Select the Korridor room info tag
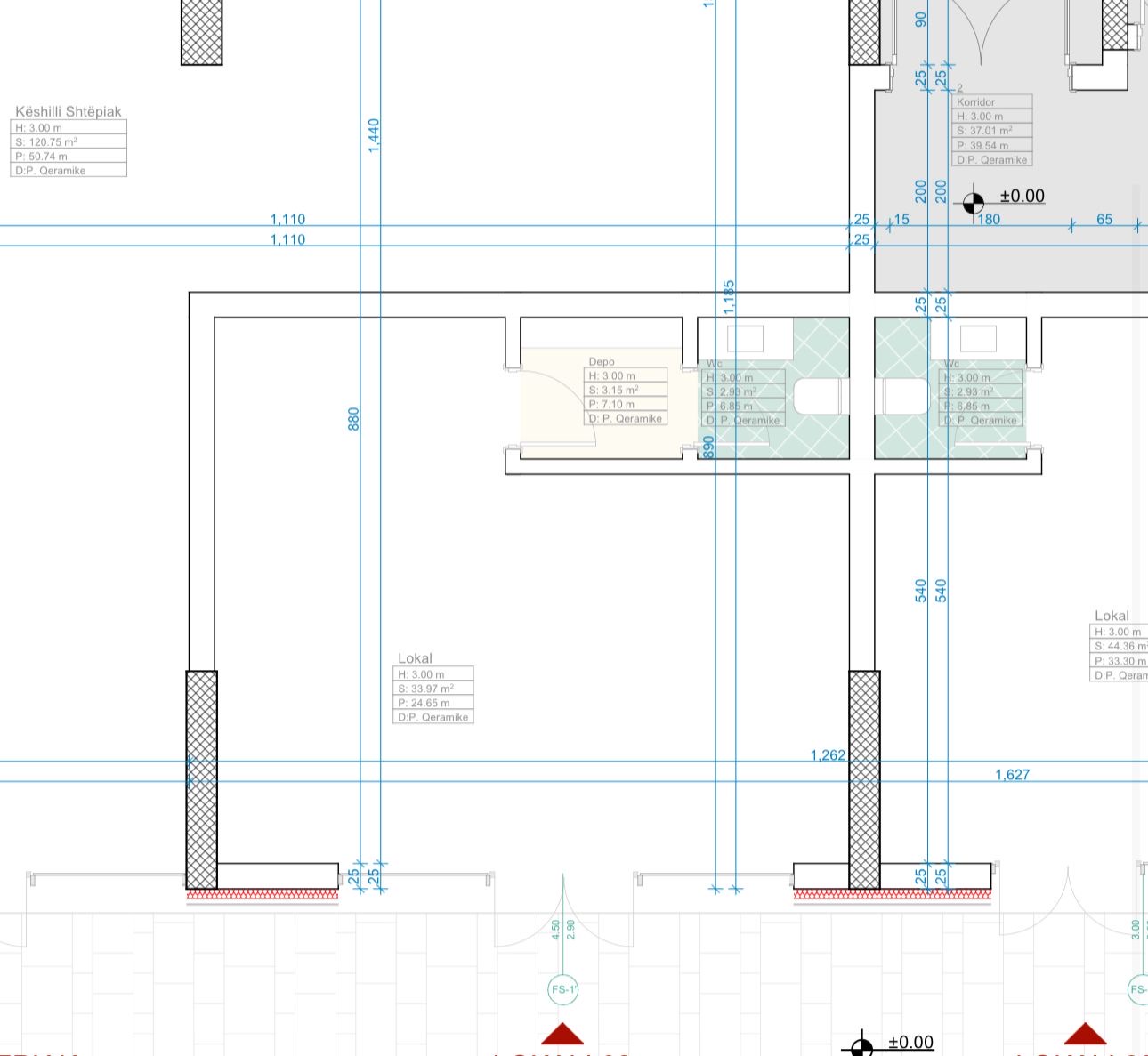This screenshot has height=1056, width=1148. pos(992,131)
